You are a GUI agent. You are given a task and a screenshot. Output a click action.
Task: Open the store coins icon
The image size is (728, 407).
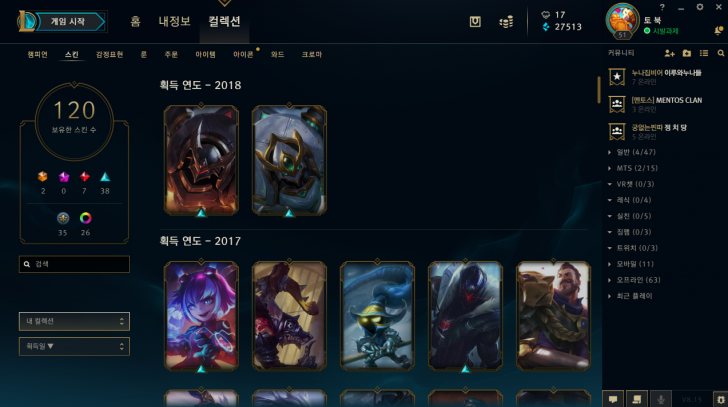coord(506,21)
